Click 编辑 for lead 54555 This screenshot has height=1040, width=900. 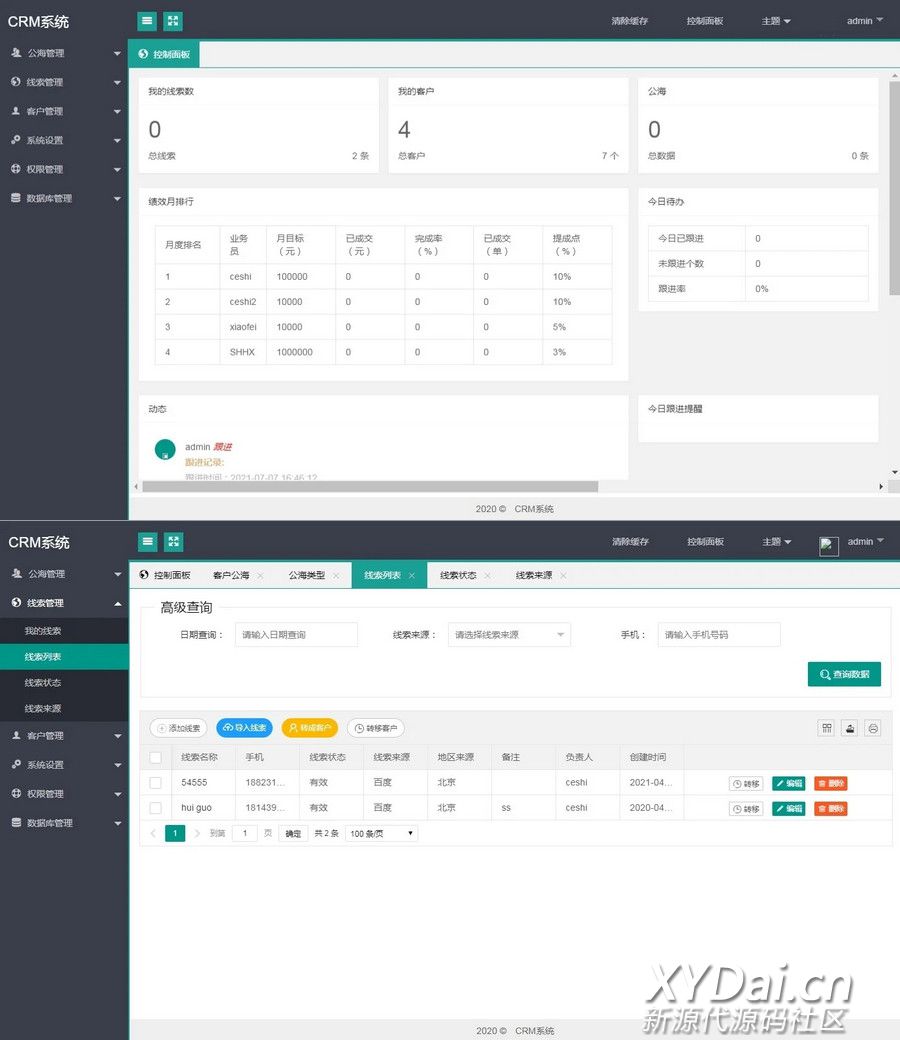pos(788,783)
